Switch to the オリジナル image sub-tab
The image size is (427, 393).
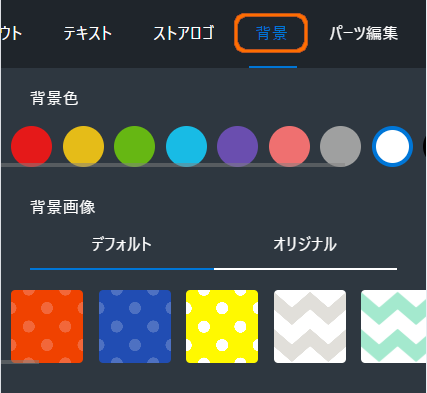[305, 244]
